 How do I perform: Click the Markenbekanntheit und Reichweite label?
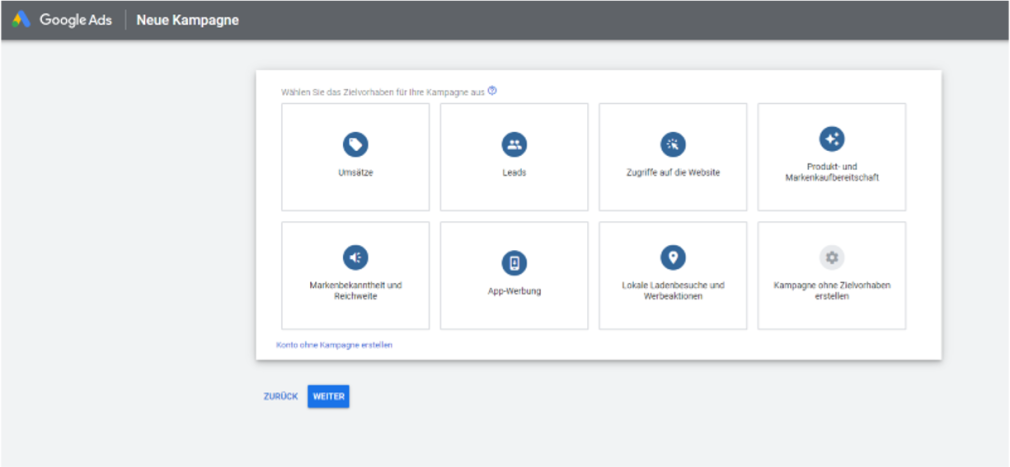point(355,291)
